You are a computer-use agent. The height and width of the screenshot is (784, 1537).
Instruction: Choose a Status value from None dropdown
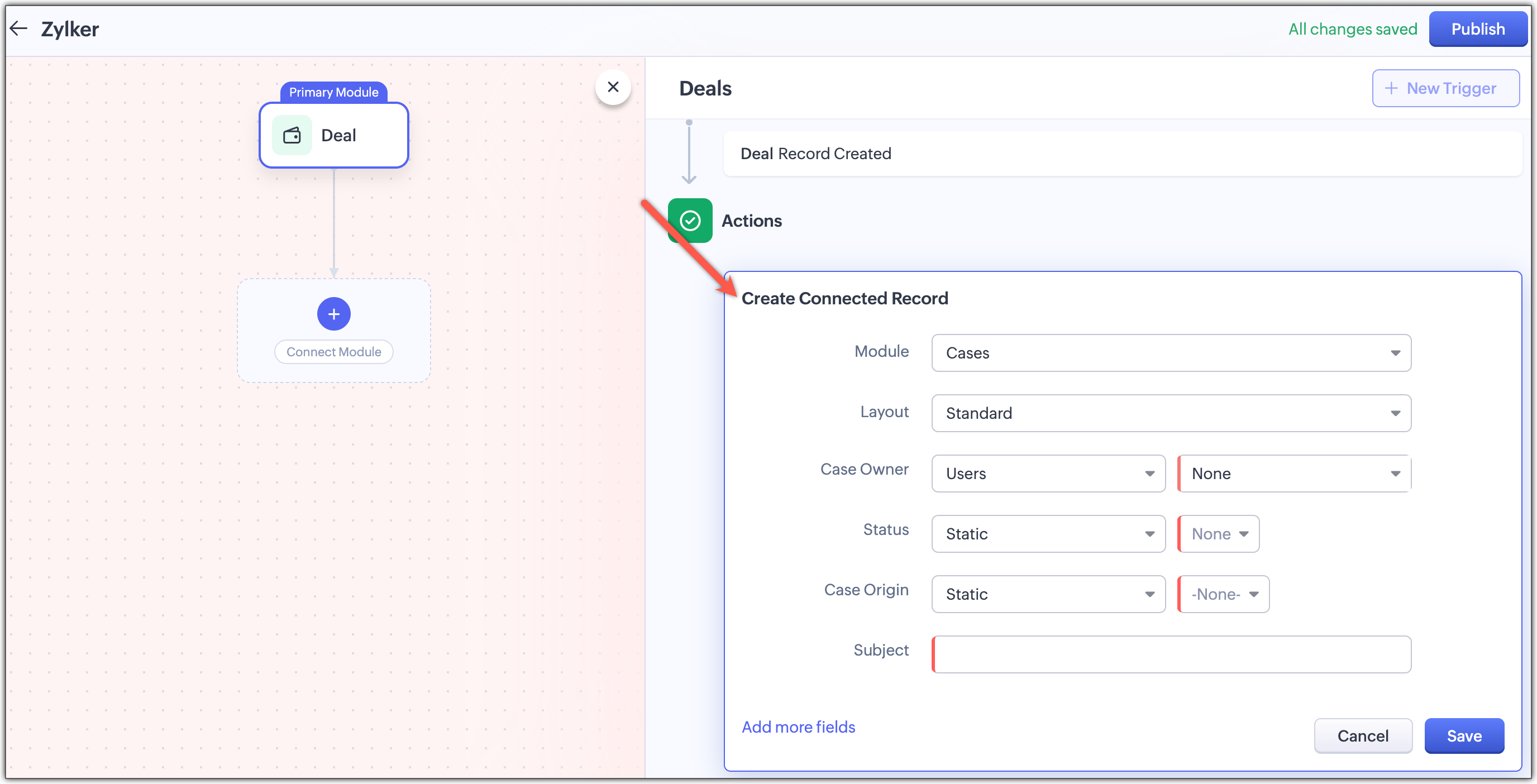(x=1219, y=533)
